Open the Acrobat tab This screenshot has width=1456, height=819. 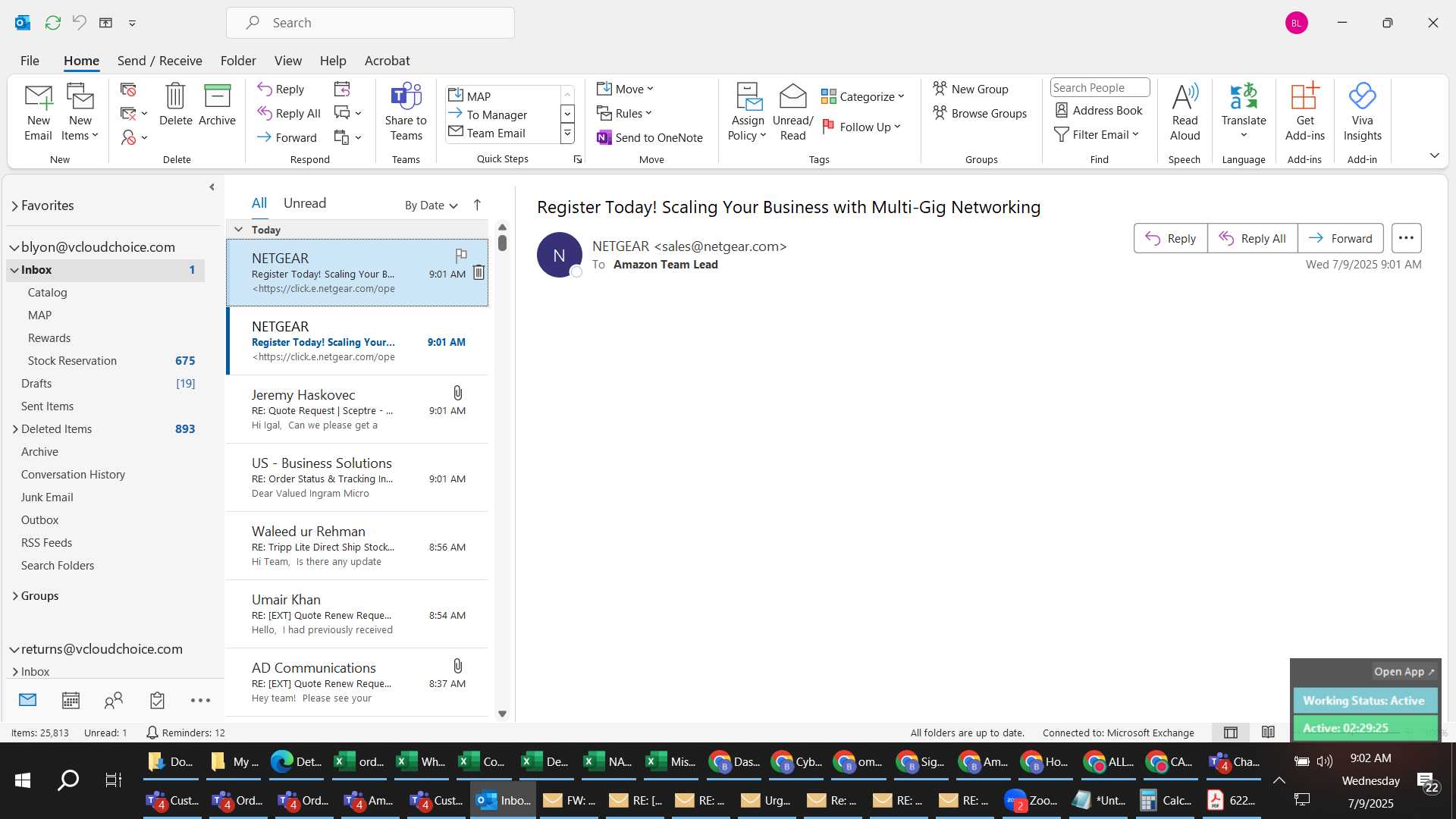pos(387,61)
